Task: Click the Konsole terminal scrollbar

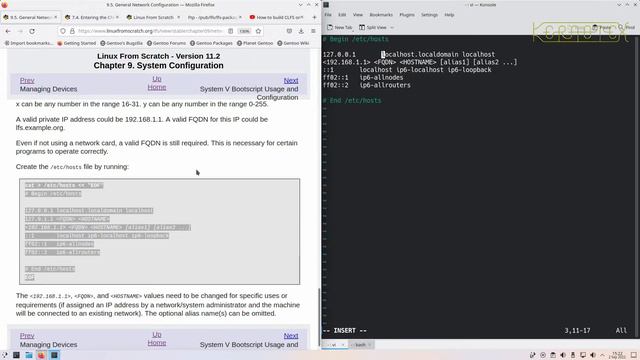Action: (638, 186)
